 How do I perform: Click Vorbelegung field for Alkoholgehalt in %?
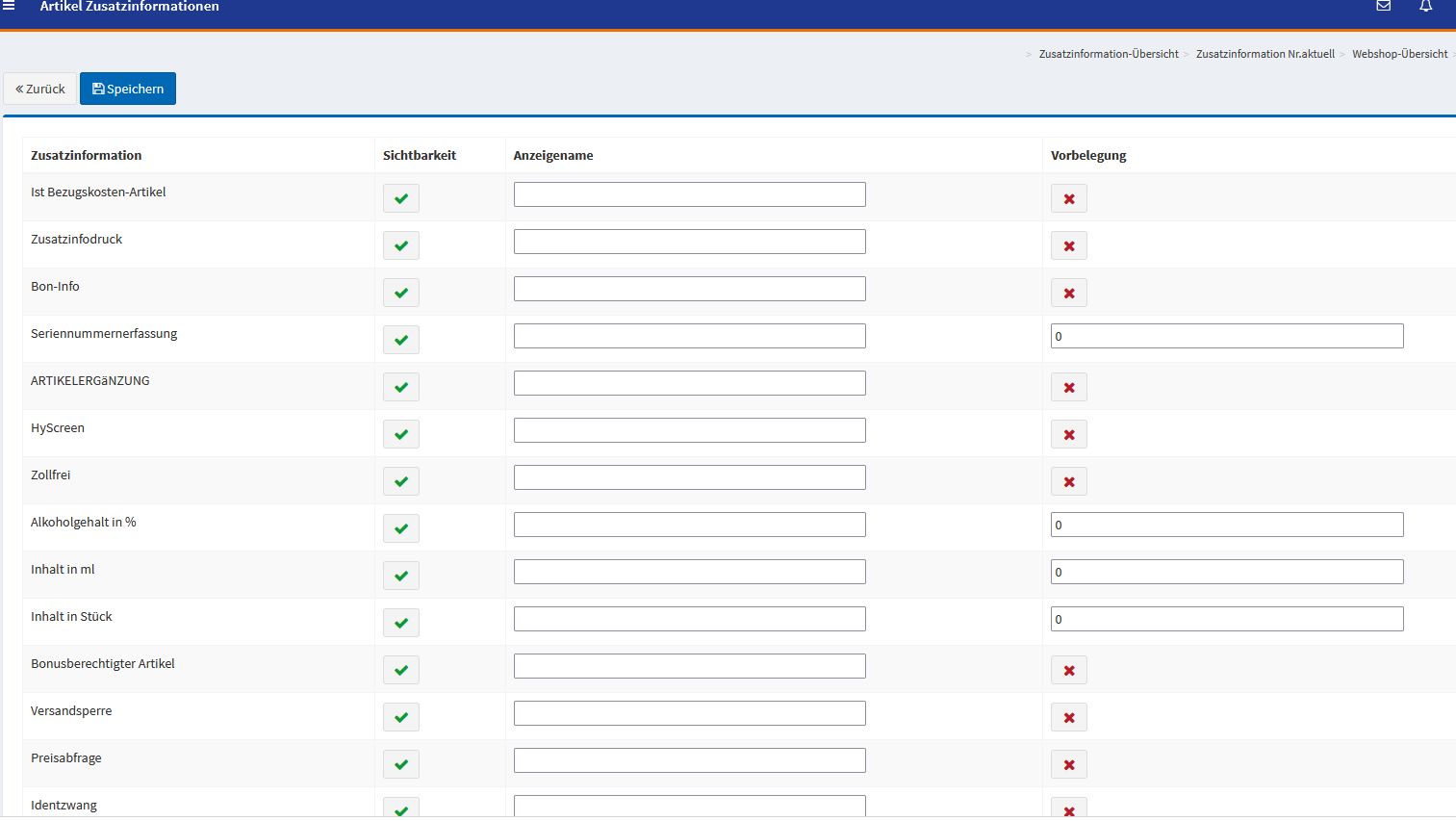click(x=1226, y=525)
